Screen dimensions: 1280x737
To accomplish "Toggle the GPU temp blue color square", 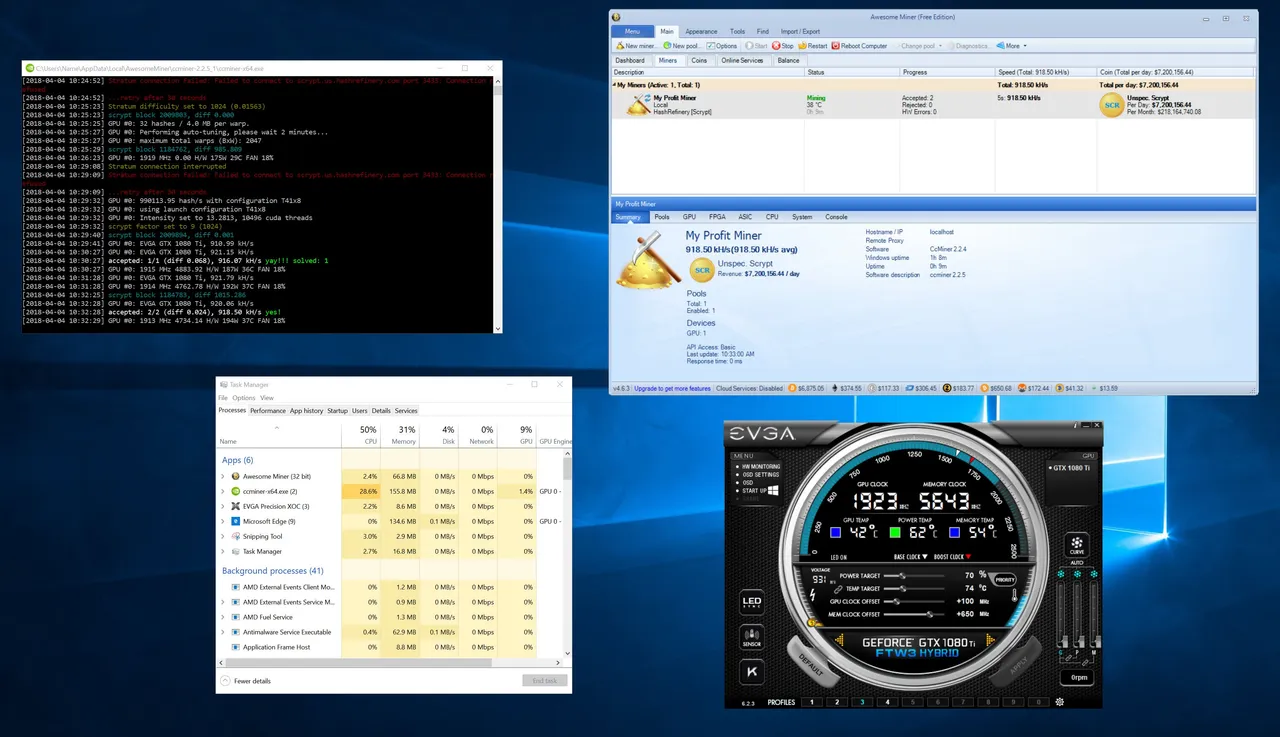I will [x=835, y=532].
